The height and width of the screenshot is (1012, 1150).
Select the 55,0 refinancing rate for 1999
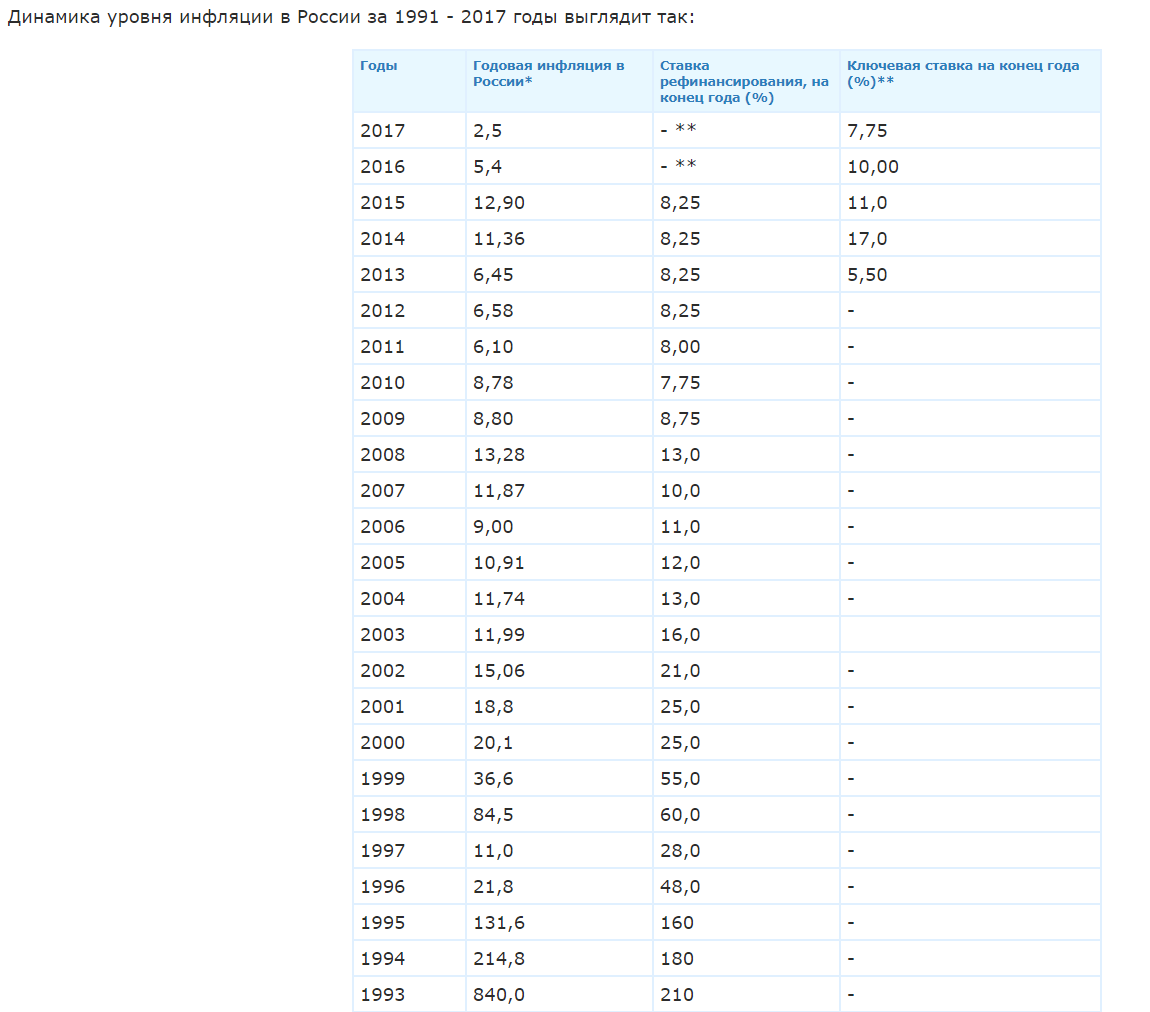(680, 779)
